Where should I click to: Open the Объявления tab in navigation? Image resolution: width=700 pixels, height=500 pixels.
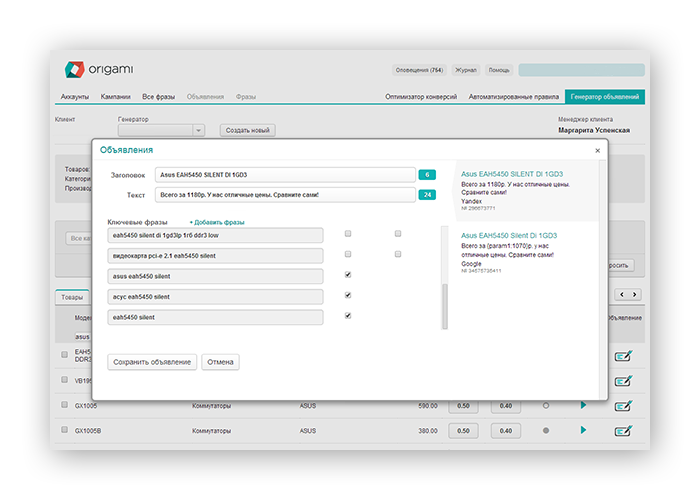click(205, 96)
